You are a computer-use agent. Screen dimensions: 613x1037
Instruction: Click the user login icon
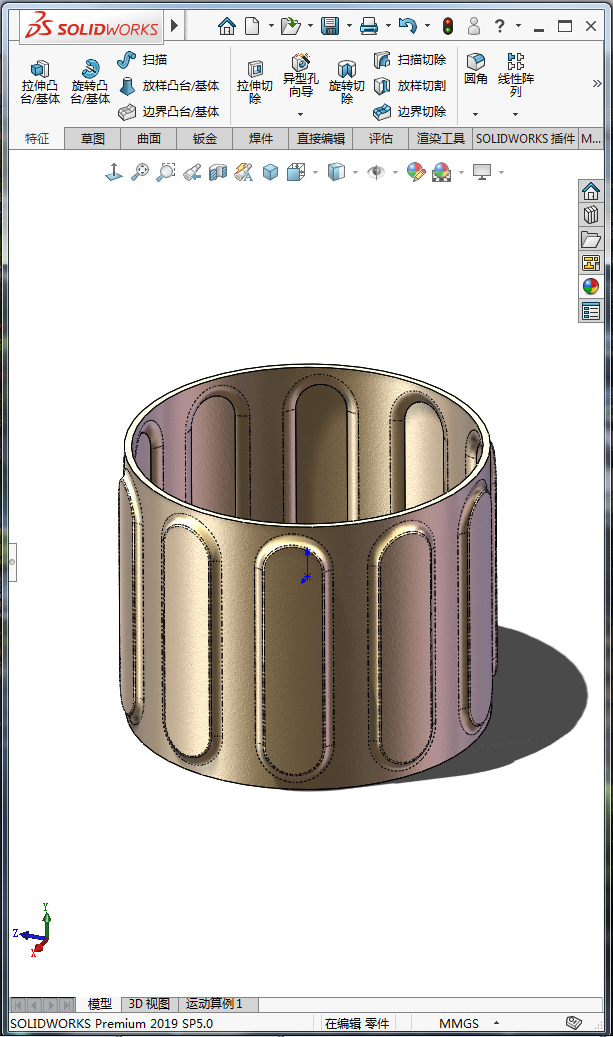[x=473, y=26]
